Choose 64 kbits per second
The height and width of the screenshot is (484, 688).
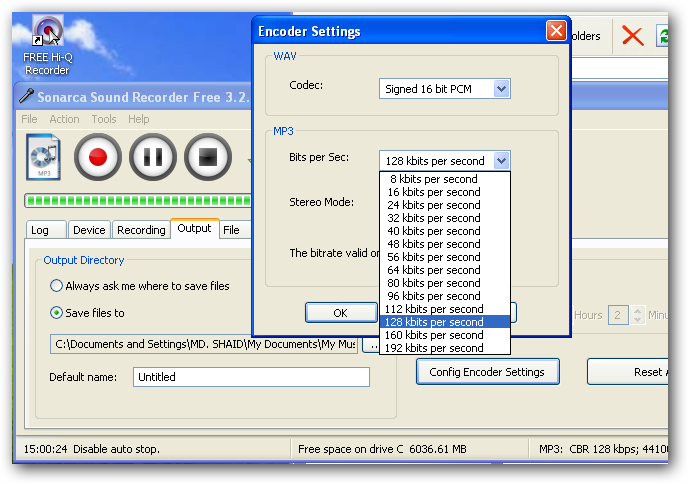tap(444, 270)
